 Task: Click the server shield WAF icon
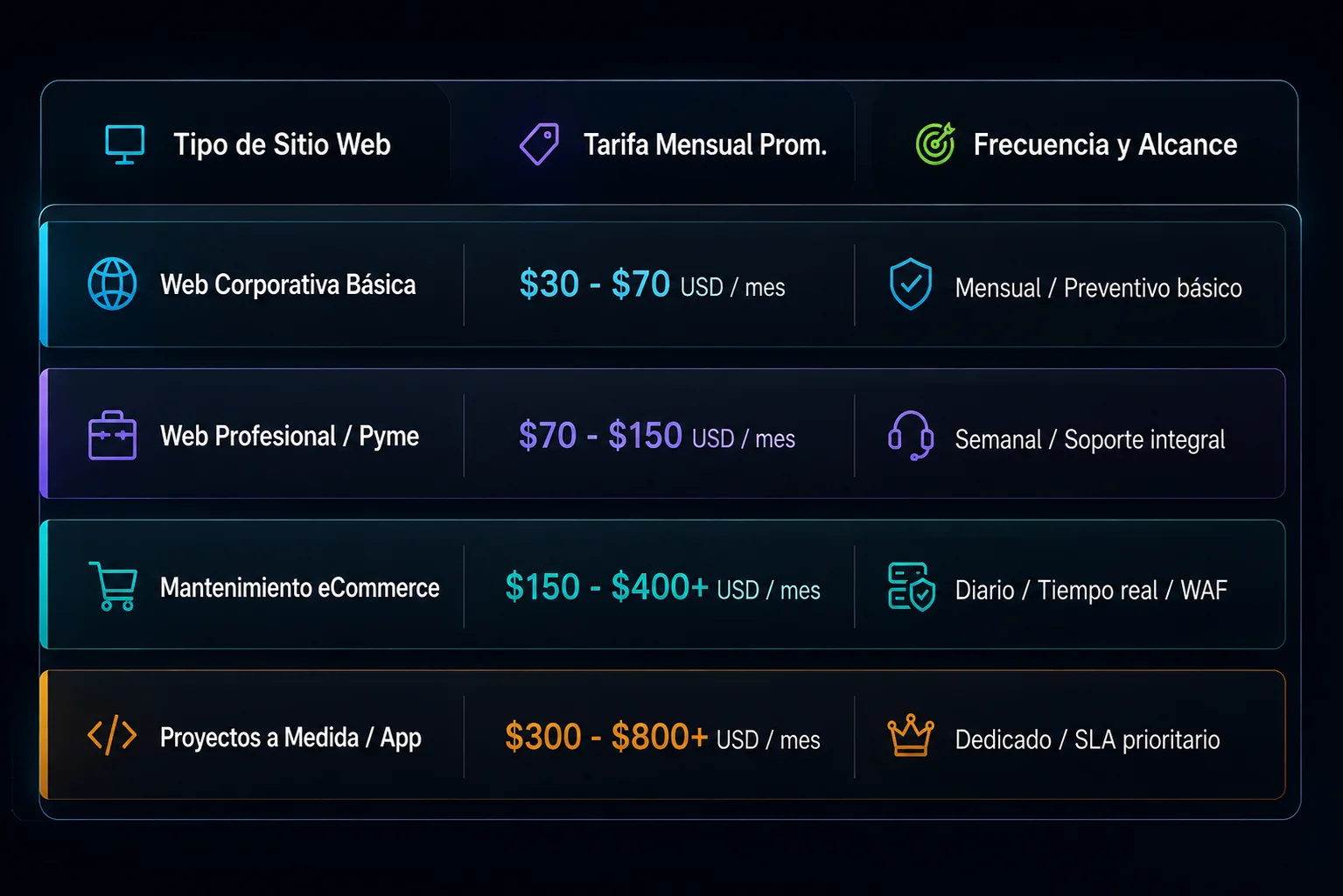(911, 586)
